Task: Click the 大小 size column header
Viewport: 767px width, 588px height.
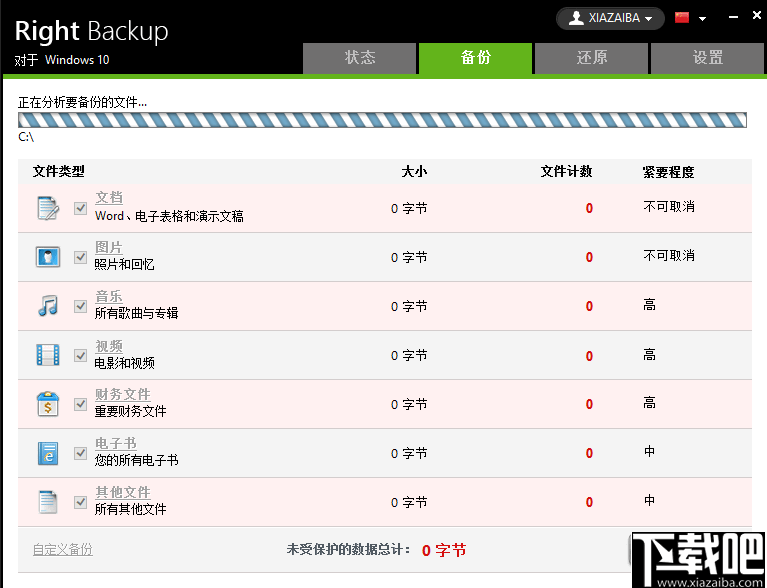Action: 414,171
